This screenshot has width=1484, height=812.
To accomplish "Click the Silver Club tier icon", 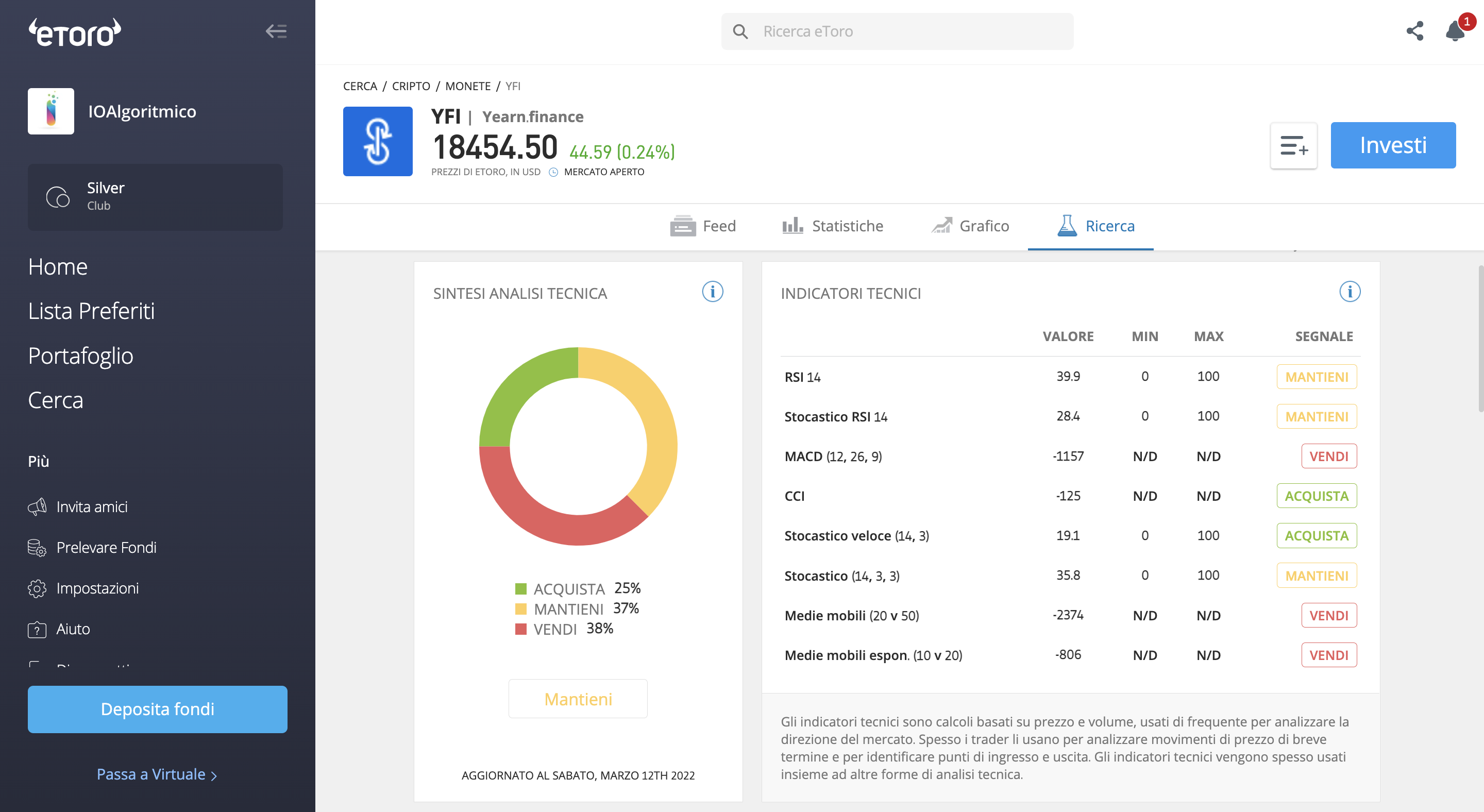I will coord(58,197).
